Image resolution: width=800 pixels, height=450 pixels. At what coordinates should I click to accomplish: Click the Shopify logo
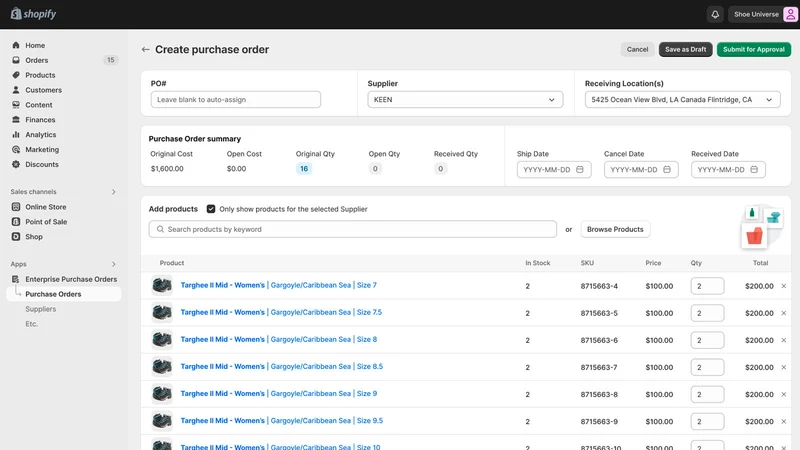coord(33,14)
